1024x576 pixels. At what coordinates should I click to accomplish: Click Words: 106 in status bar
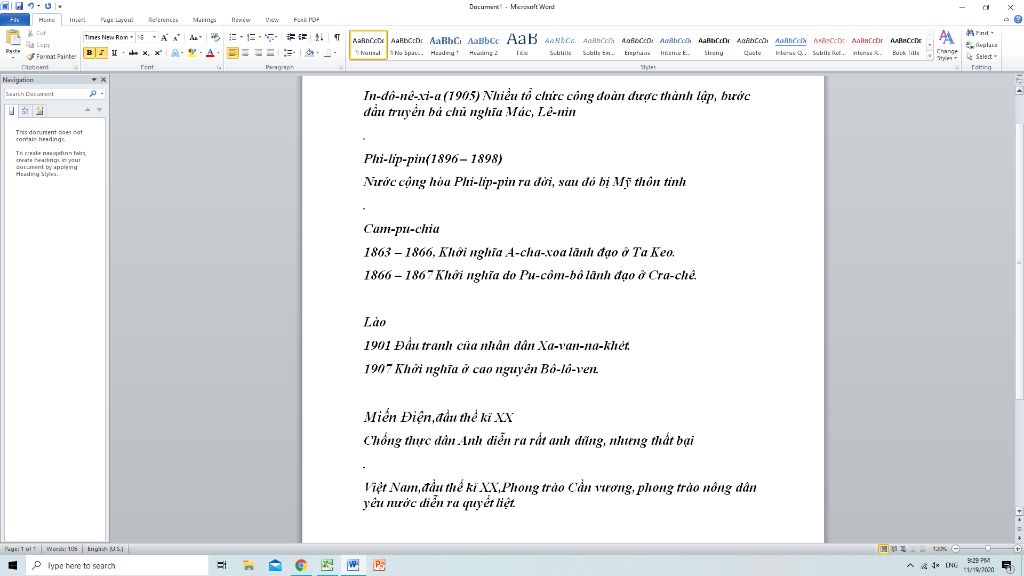61,549
